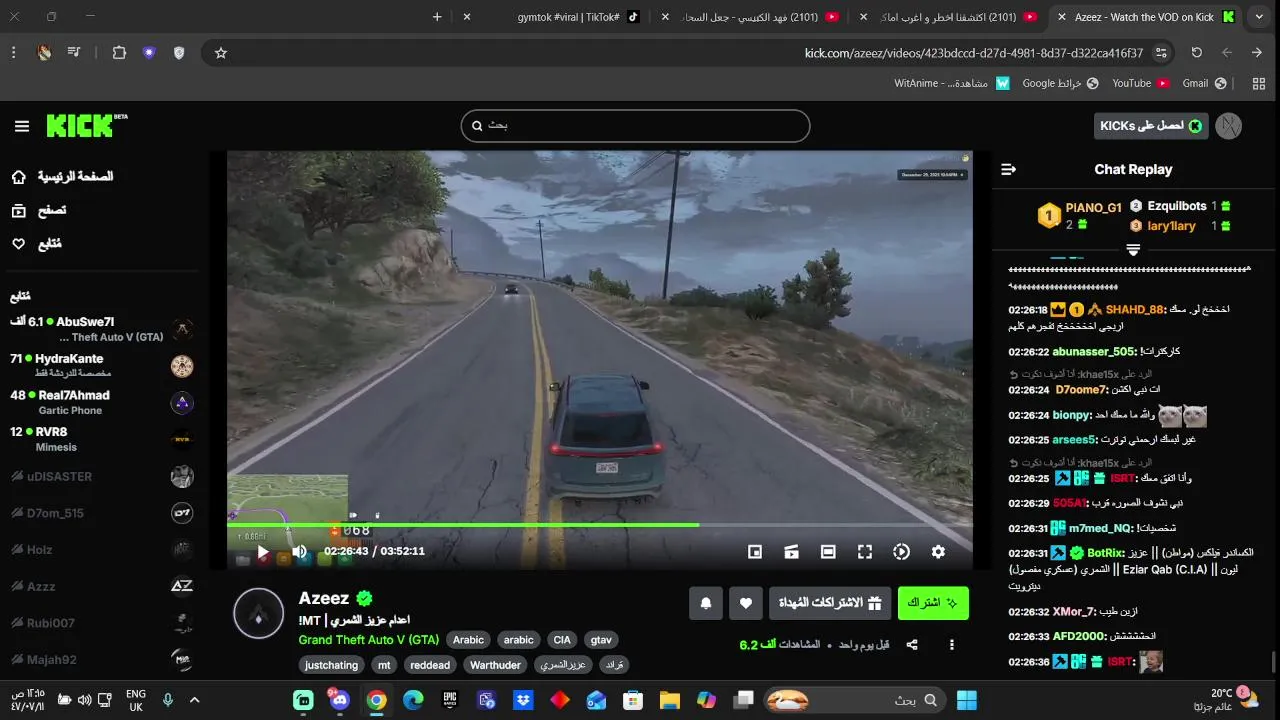Enable picture-in-picture mini player
The image size is (1280, 720).
pyautogui.click(x=755, y=551)
